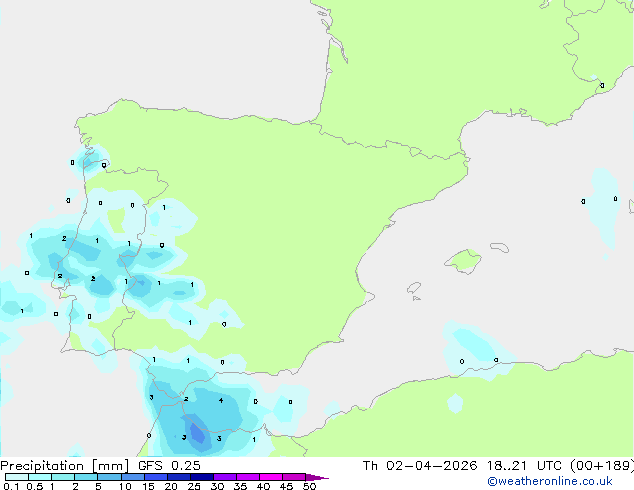Click the Mallorca island on the map
634x490 pixels.
pyautogui.click(x=463, y=261)
